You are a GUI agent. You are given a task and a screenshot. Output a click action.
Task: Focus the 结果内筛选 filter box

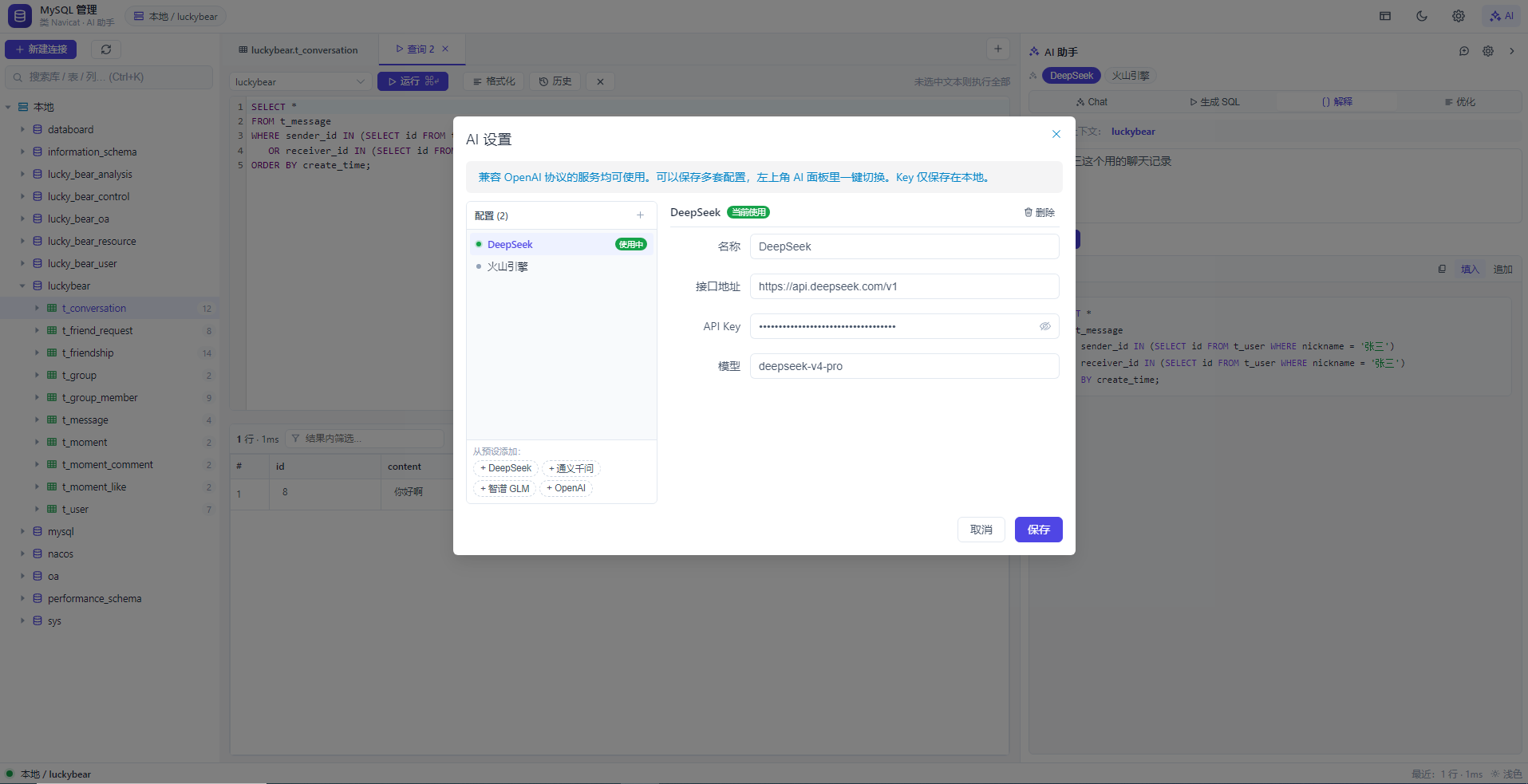pos(365,439)
